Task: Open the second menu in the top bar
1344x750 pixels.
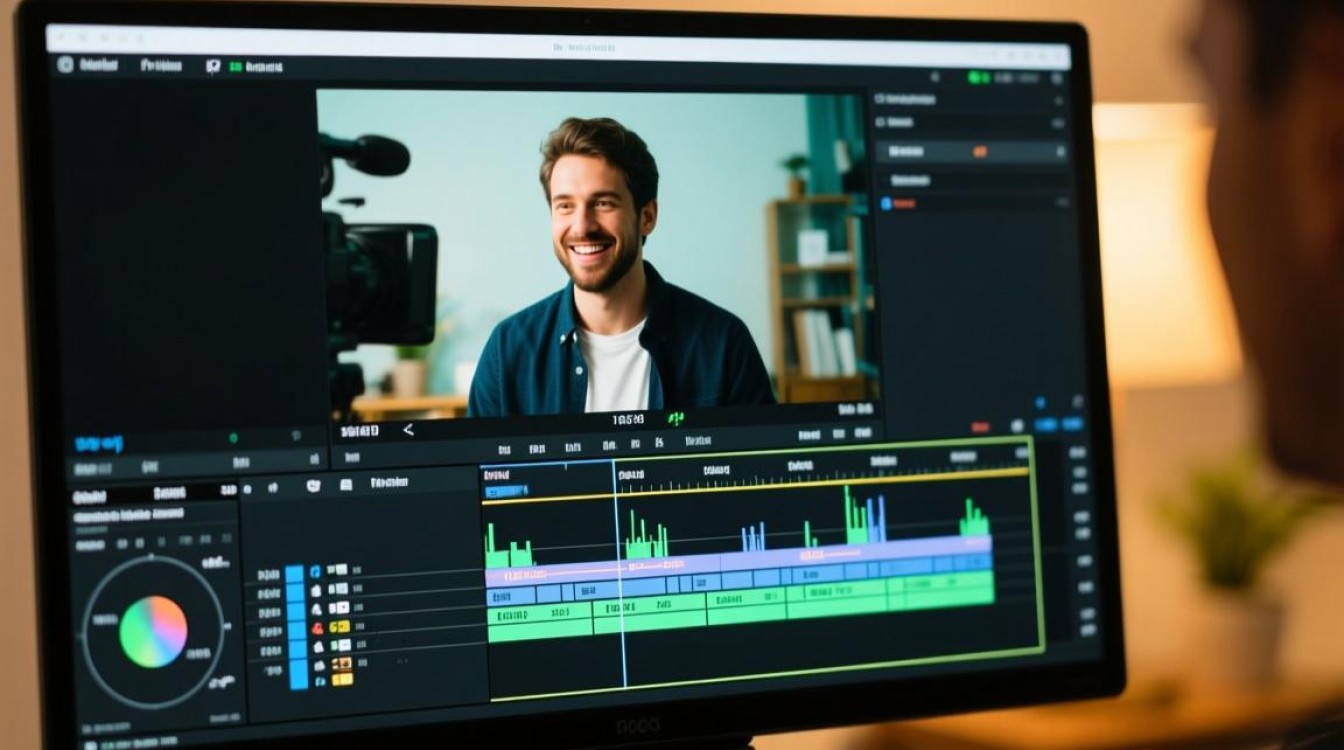Action: (161, 66)
